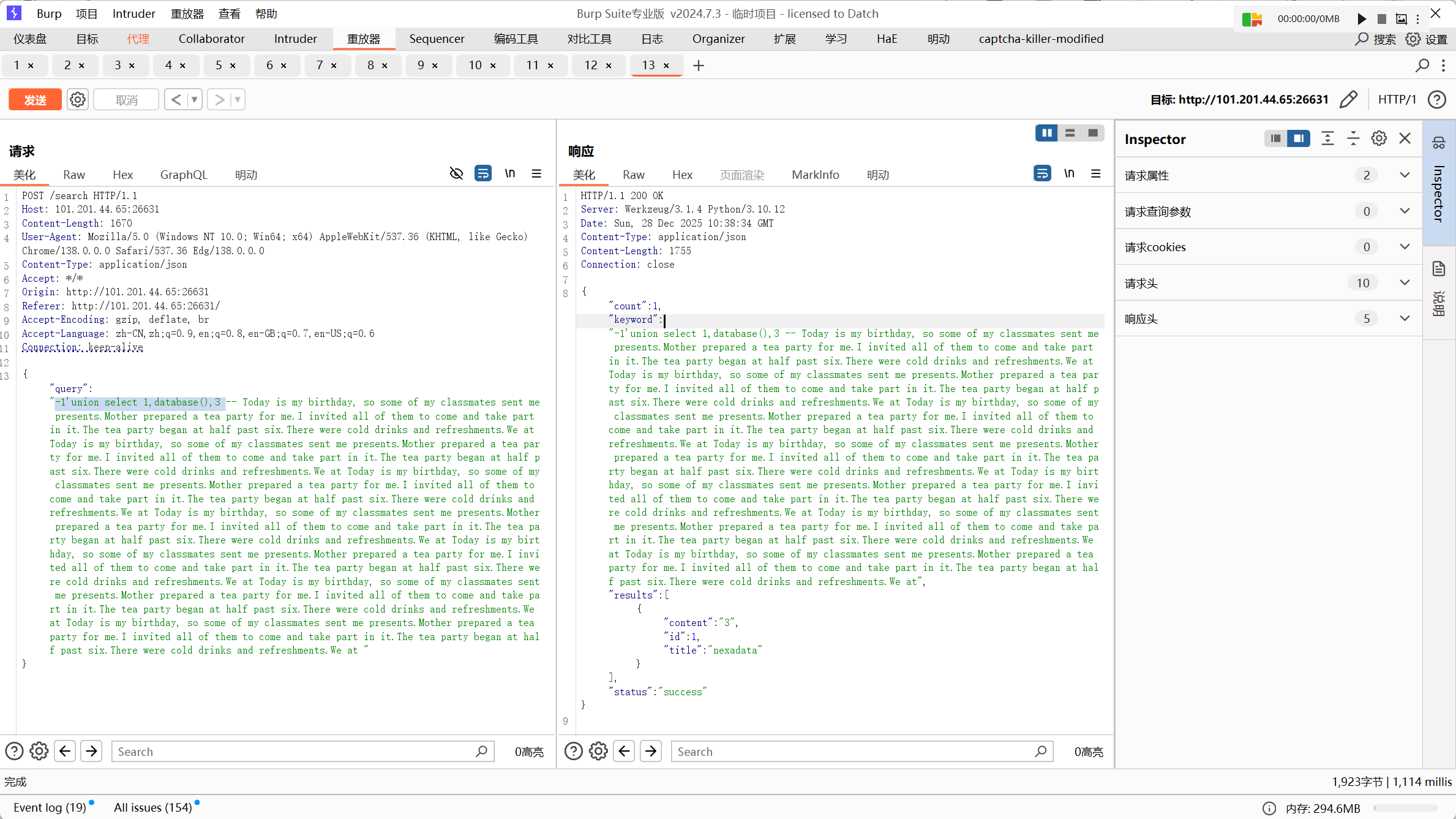1456x819 pixels.
Task: Open the Event log link
Action: (x=50, y=807)
